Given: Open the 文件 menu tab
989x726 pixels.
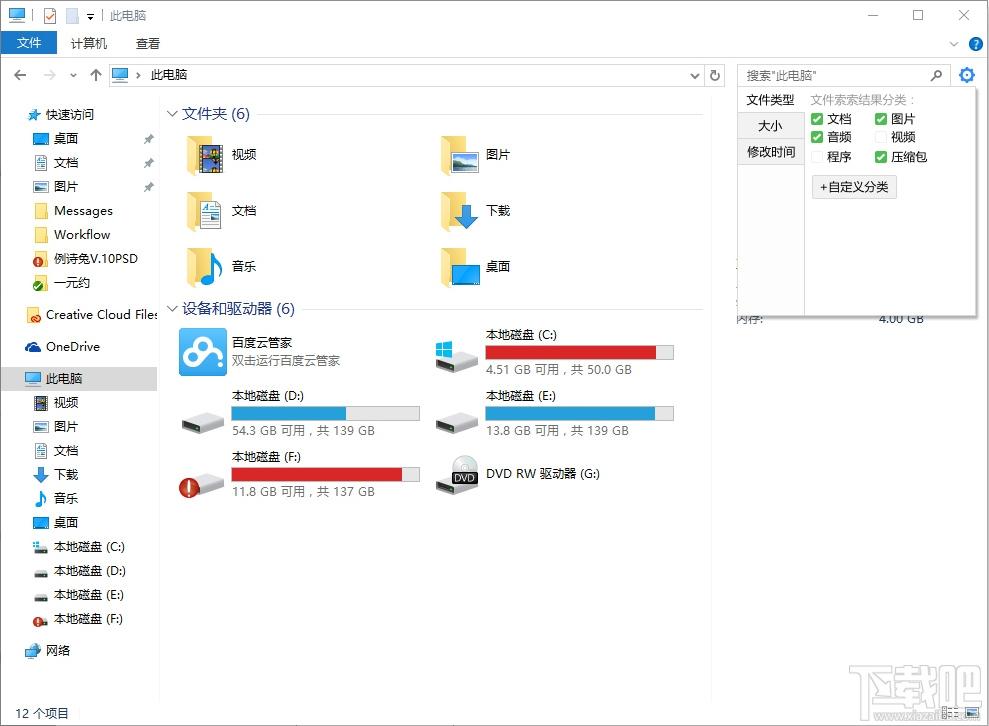Looking at the screenshot, I should (29, 43).
